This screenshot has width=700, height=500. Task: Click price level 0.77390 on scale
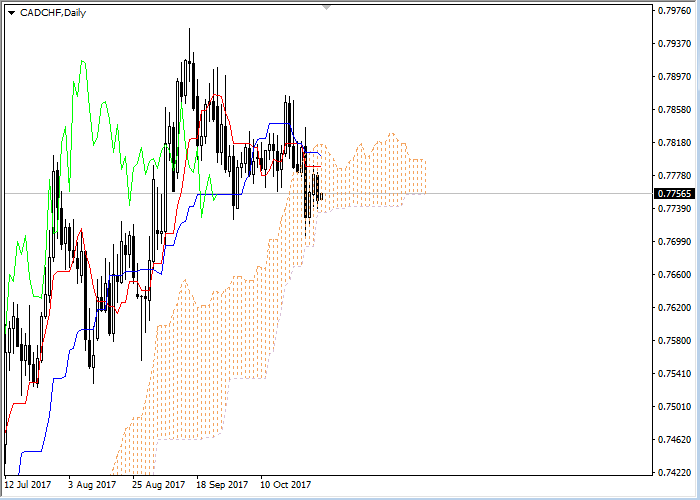pos(675,208)
